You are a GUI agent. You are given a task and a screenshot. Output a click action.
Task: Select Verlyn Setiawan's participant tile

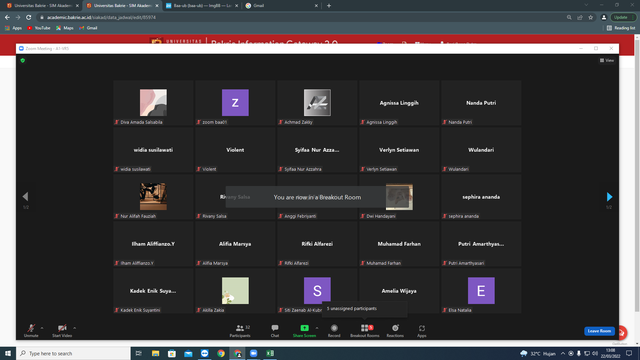click(399, 150)
